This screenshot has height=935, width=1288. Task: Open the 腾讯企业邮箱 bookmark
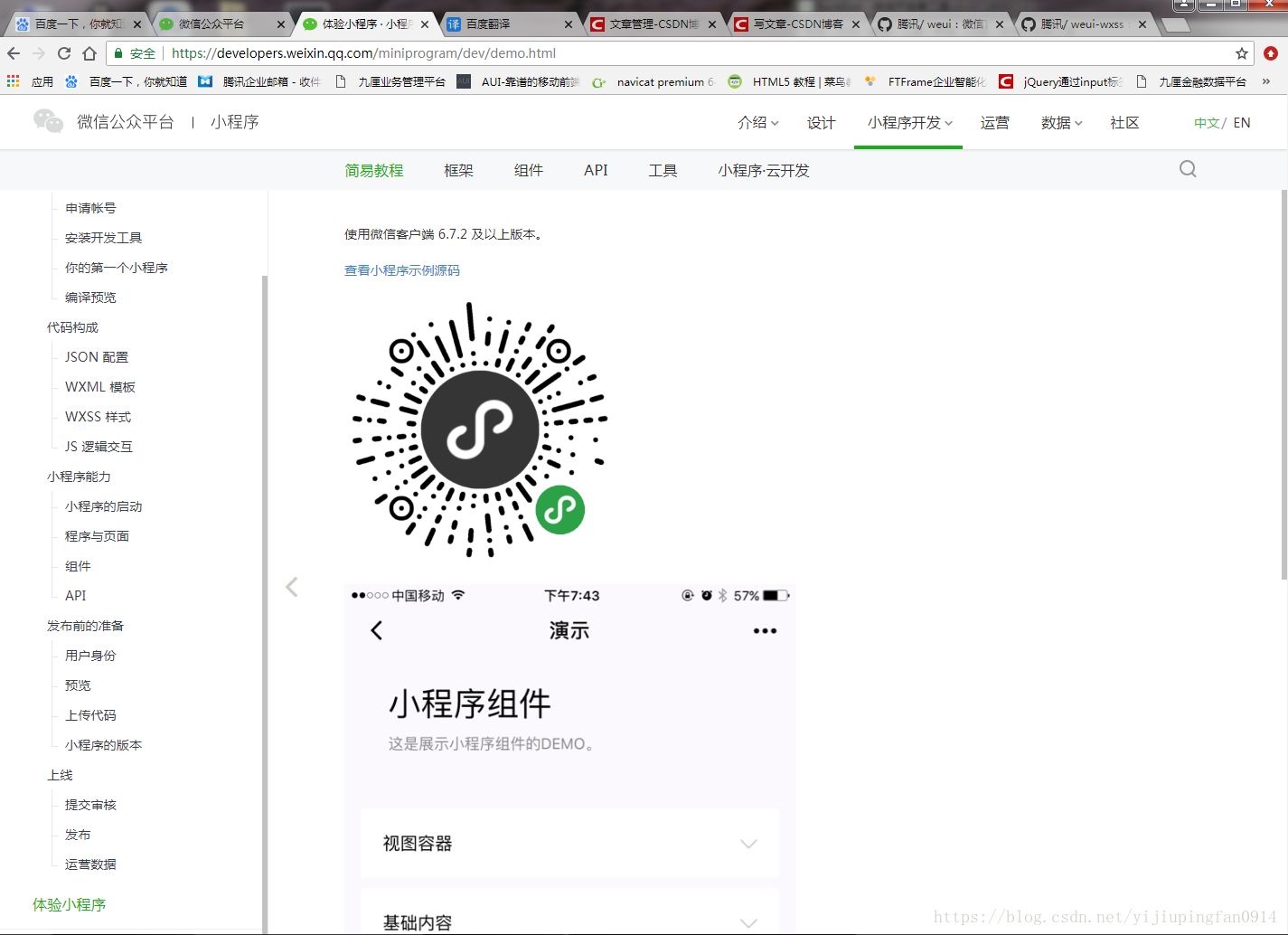tap(259, 81)
